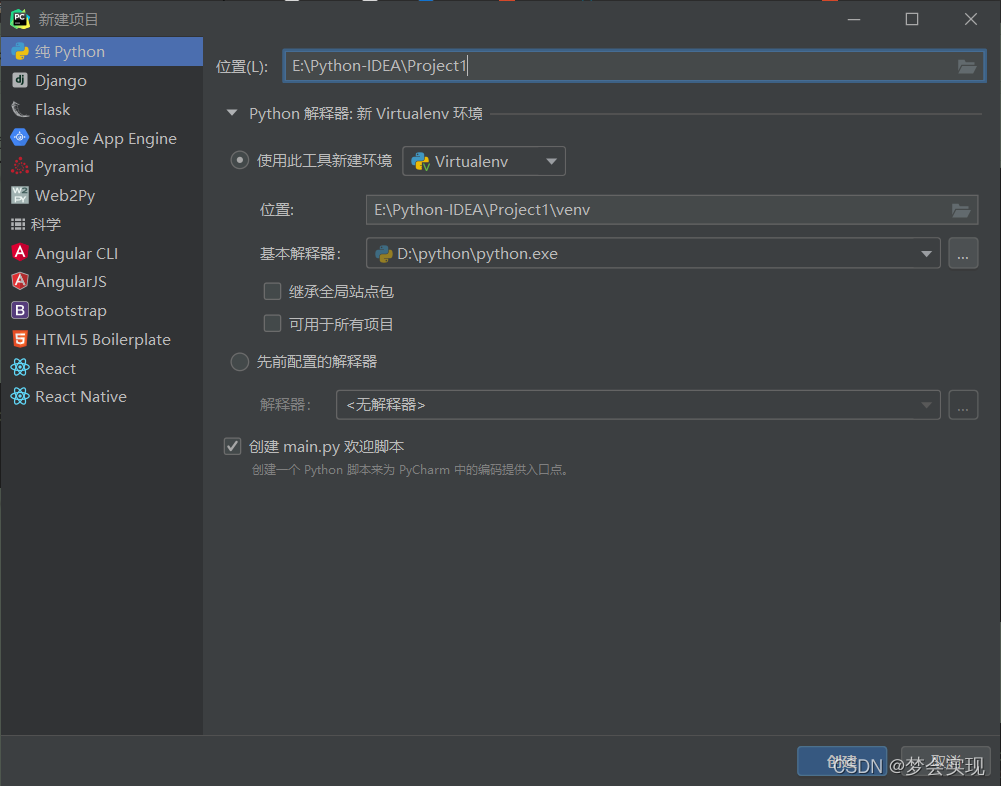Click the Virtualenv icon in dropdown
This screenshot has height=786, width=1001.
420,162
